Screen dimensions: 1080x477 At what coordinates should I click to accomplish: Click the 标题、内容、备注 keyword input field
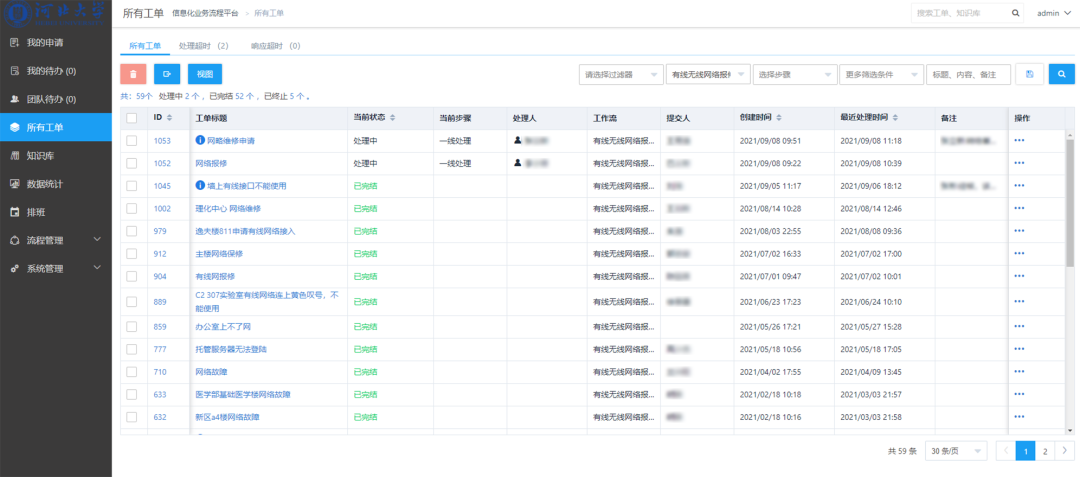(967, 75)
